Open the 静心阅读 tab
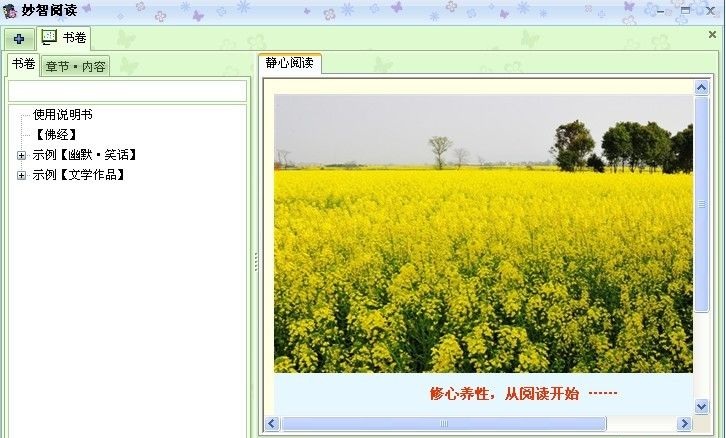The image size is (726, 438). pyautogui.click(x=290, y=63)
